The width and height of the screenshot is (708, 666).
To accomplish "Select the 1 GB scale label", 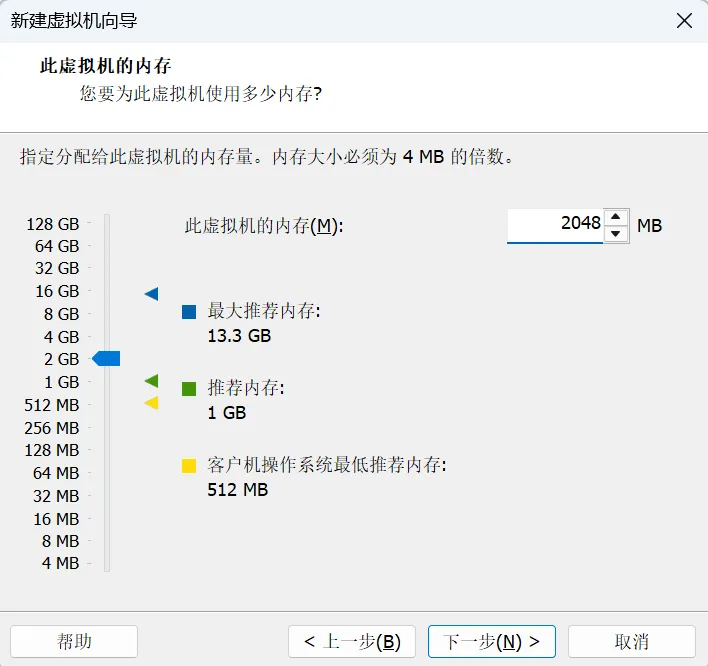I will point(61,382).
